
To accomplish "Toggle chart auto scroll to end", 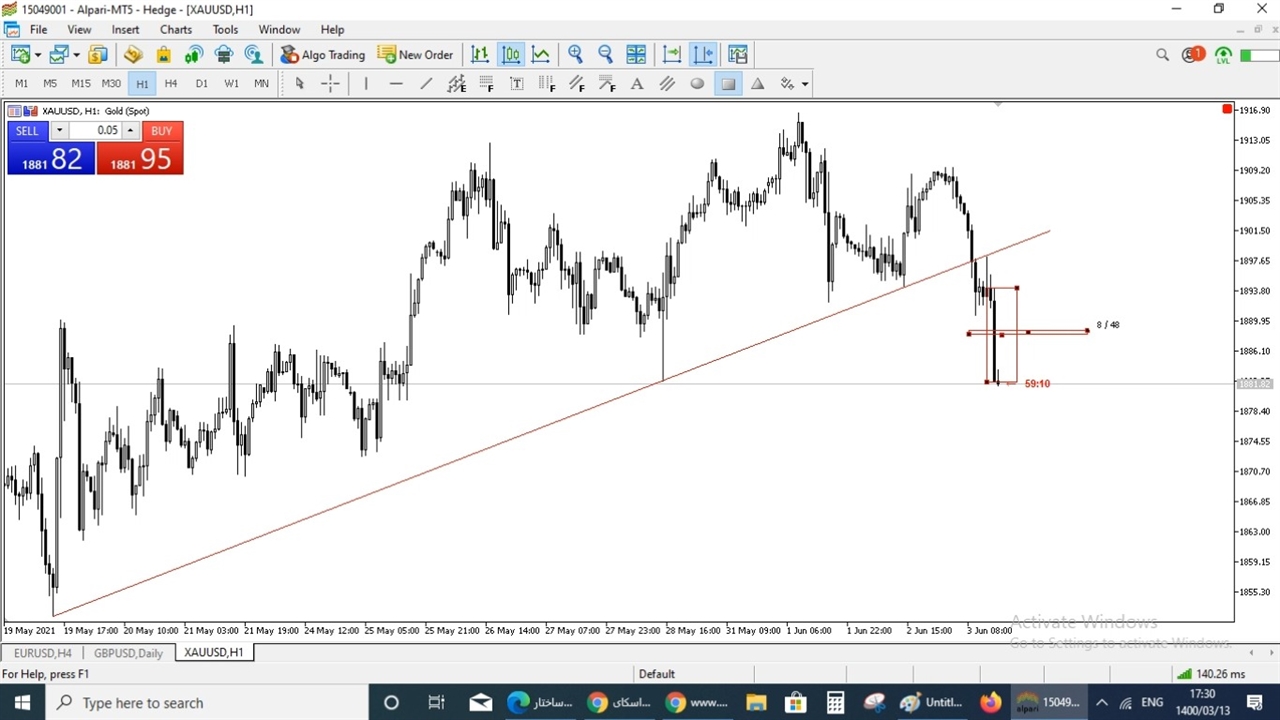I will [672, 55].
